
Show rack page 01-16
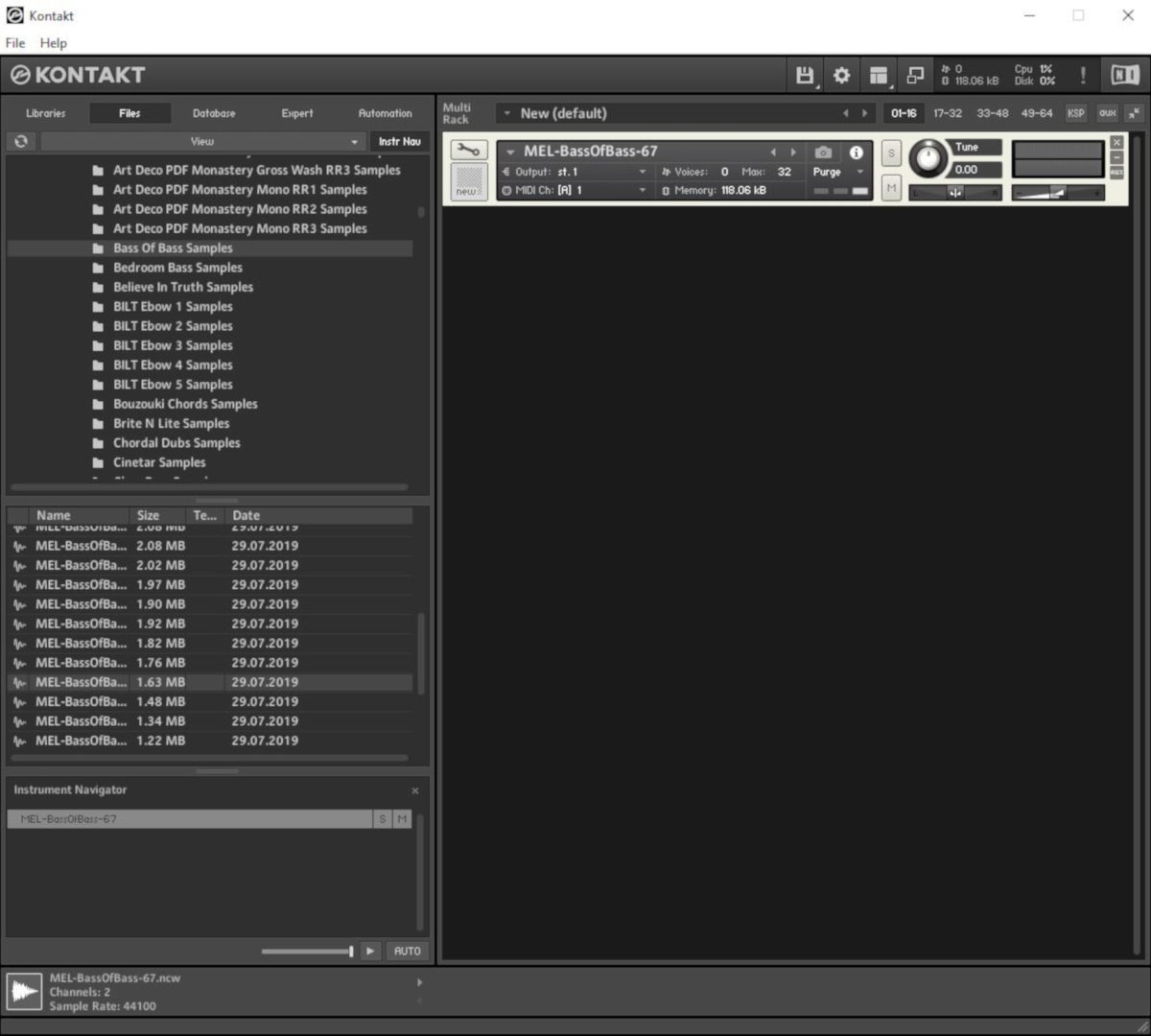[x=904, y=113]
